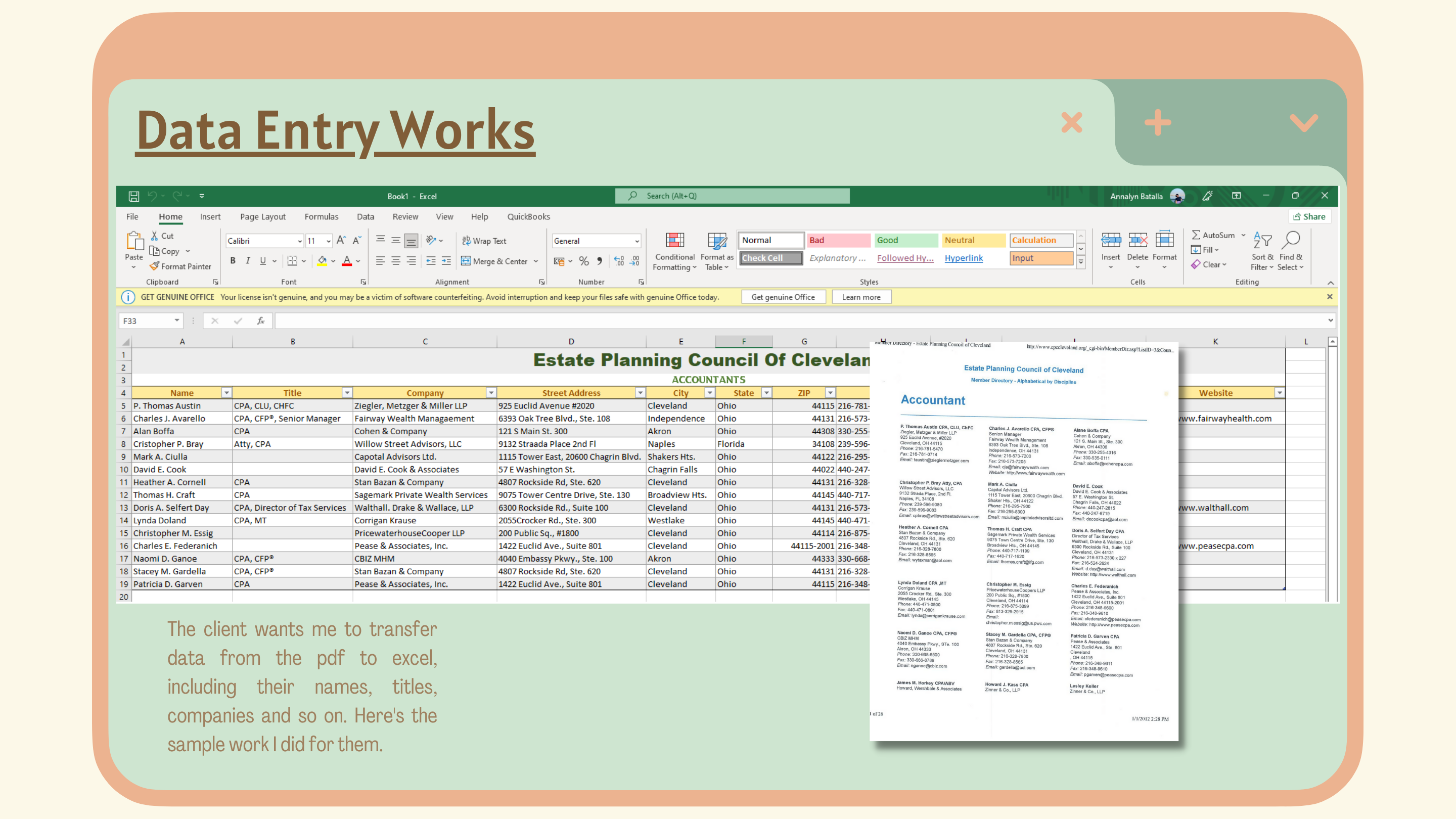
Task: Open Conditional Formatting icon
Action: tap(674, 241)
